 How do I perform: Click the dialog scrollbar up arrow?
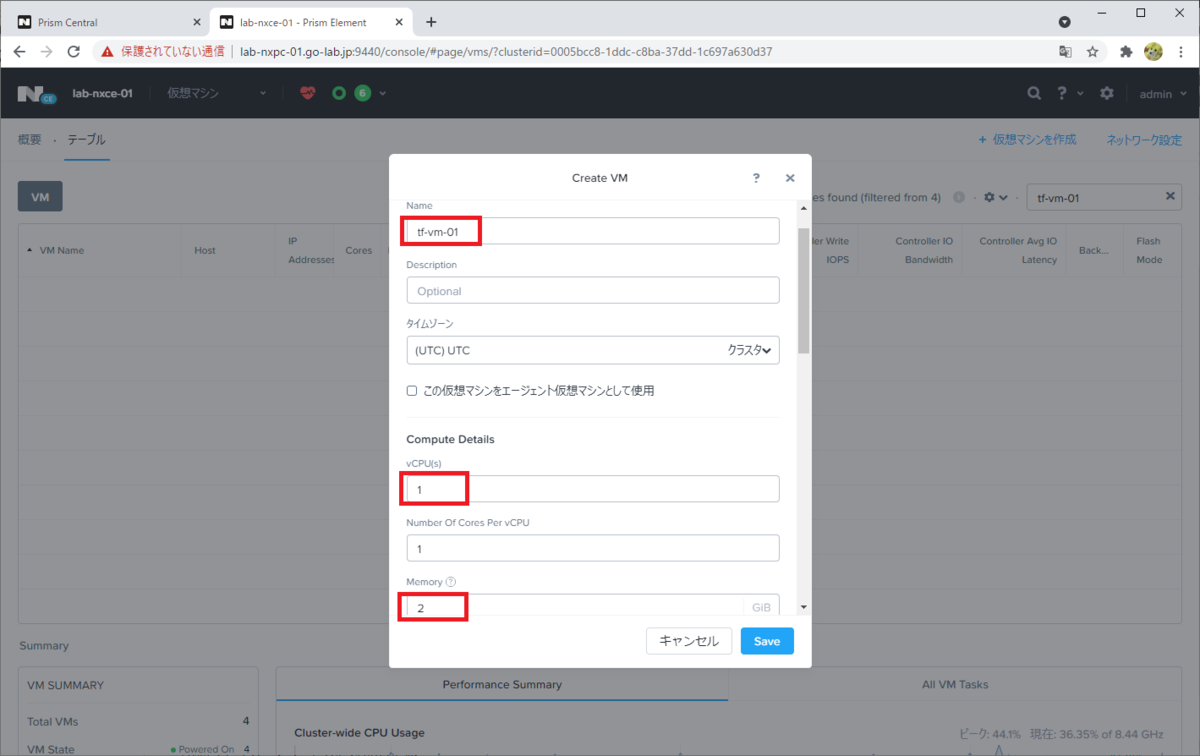pos(803,206)
